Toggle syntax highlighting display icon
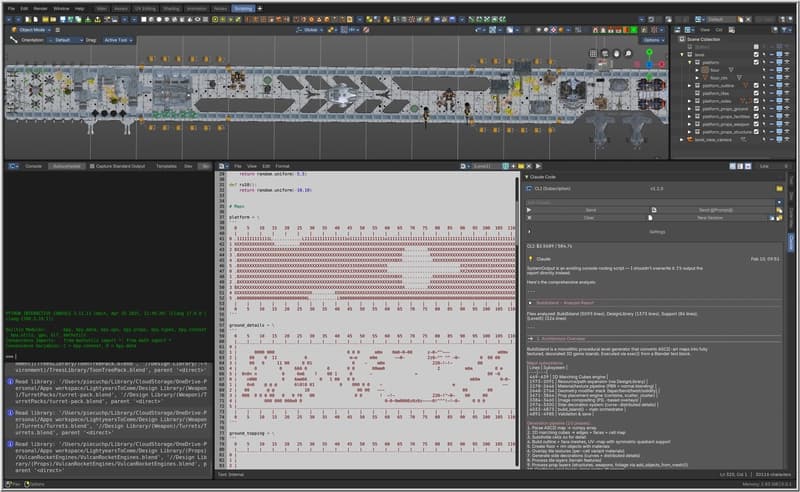The height and width of the screenshot is (492, 800). 748,166
